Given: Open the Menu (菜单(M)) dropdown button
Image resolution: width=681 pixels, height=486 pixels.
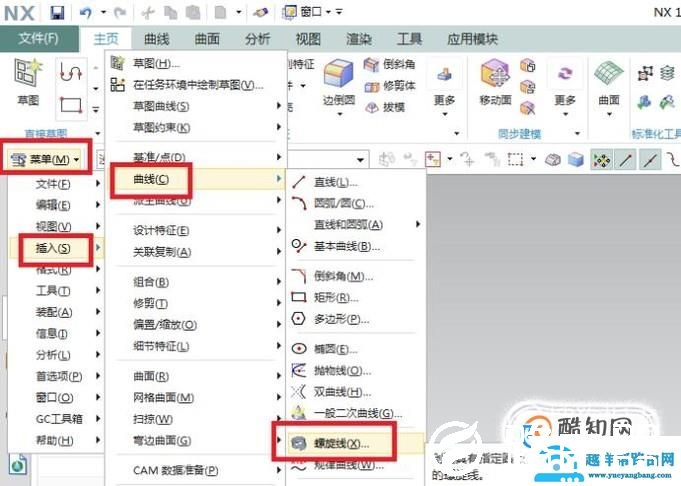Looking at the screenshot, I should click(x=45, y=160).
